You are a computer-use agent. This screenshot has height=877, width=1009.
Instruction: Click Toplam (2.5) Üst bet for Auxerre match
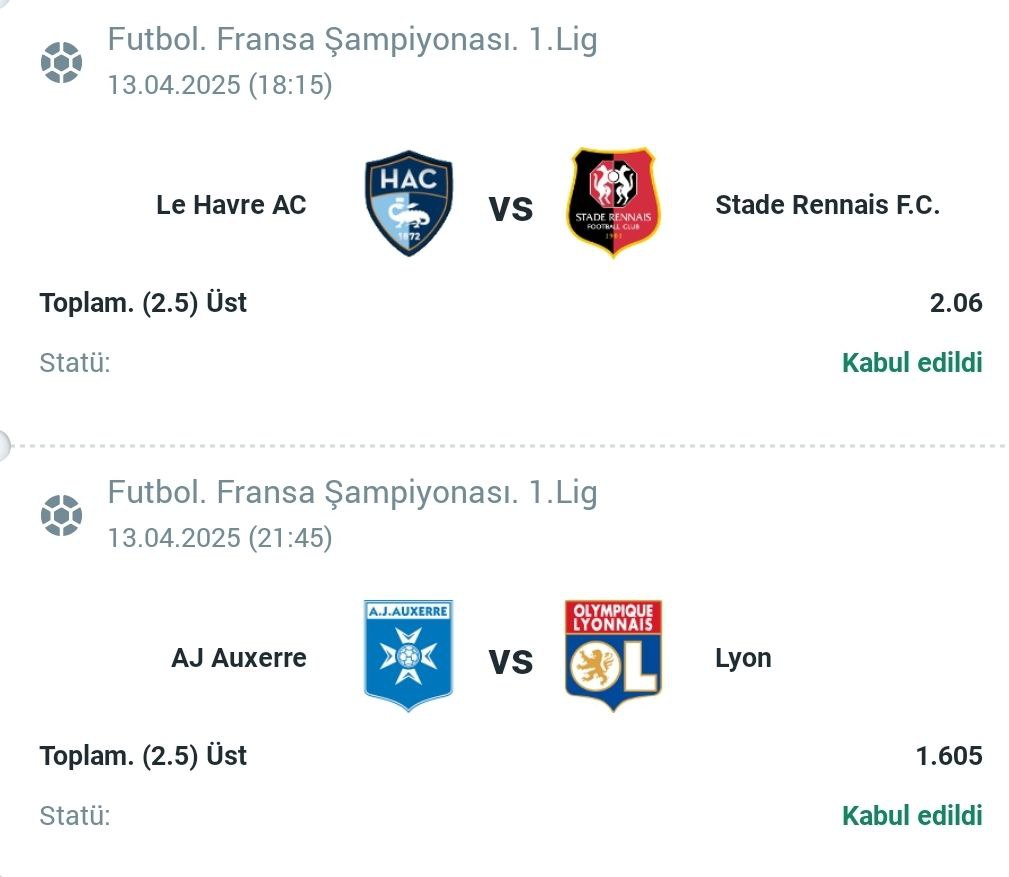tap(143, 755)
